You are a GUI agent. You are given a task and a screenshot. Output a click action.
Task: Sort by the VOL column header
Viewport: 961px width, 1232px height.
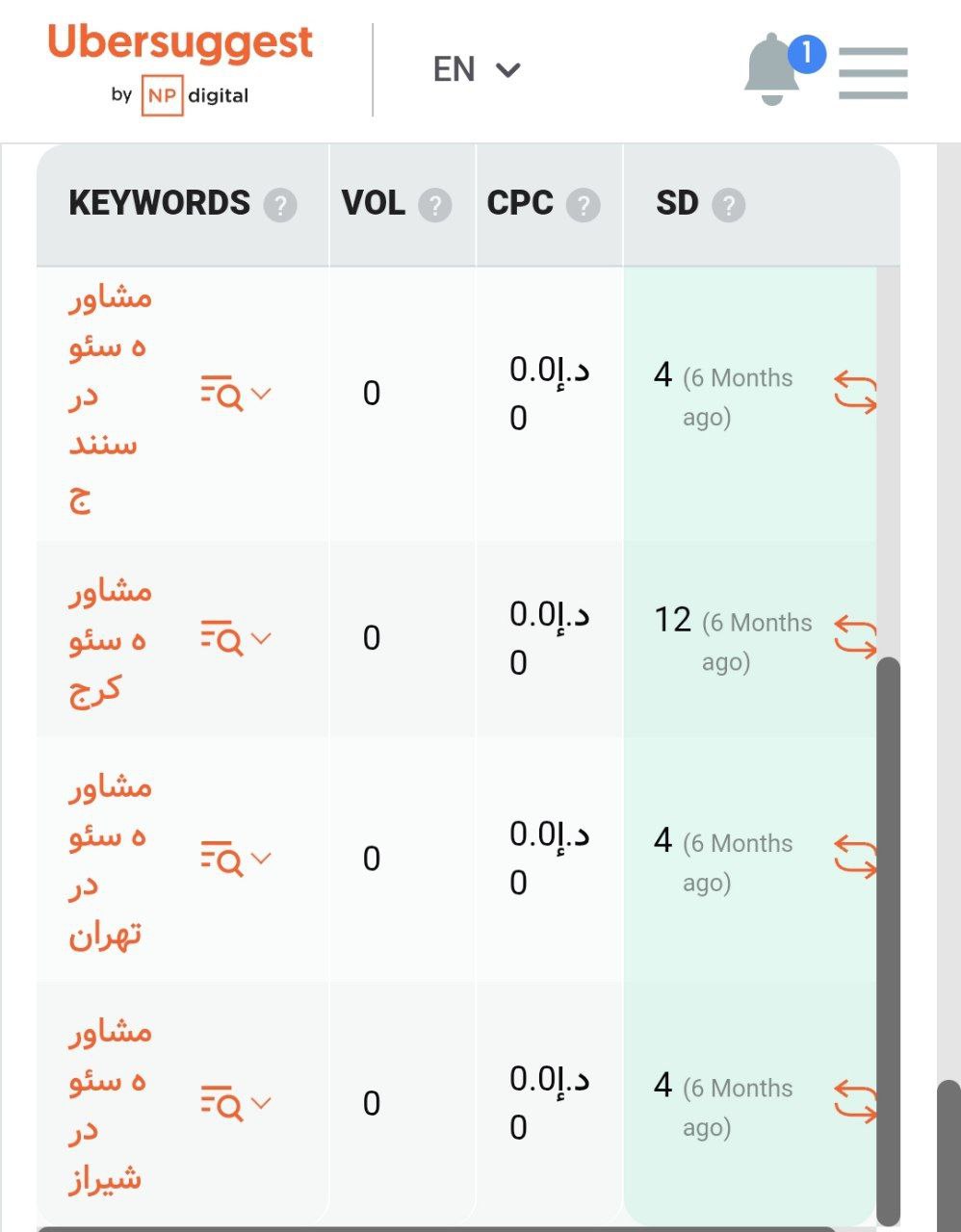(374, 203)
